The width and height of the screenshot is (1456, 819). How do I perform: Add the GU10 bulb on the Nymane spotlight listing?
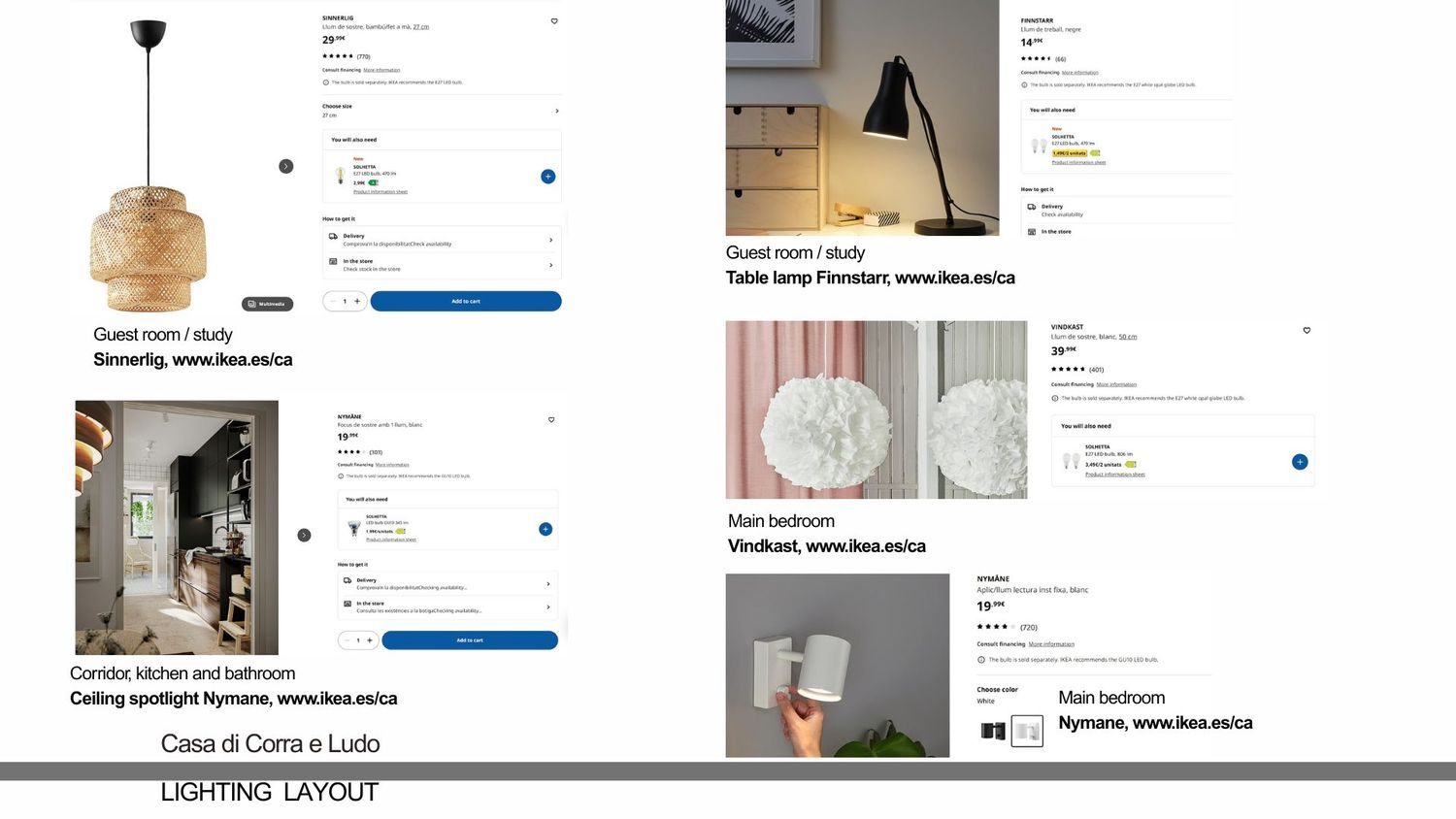click(546, 529)
